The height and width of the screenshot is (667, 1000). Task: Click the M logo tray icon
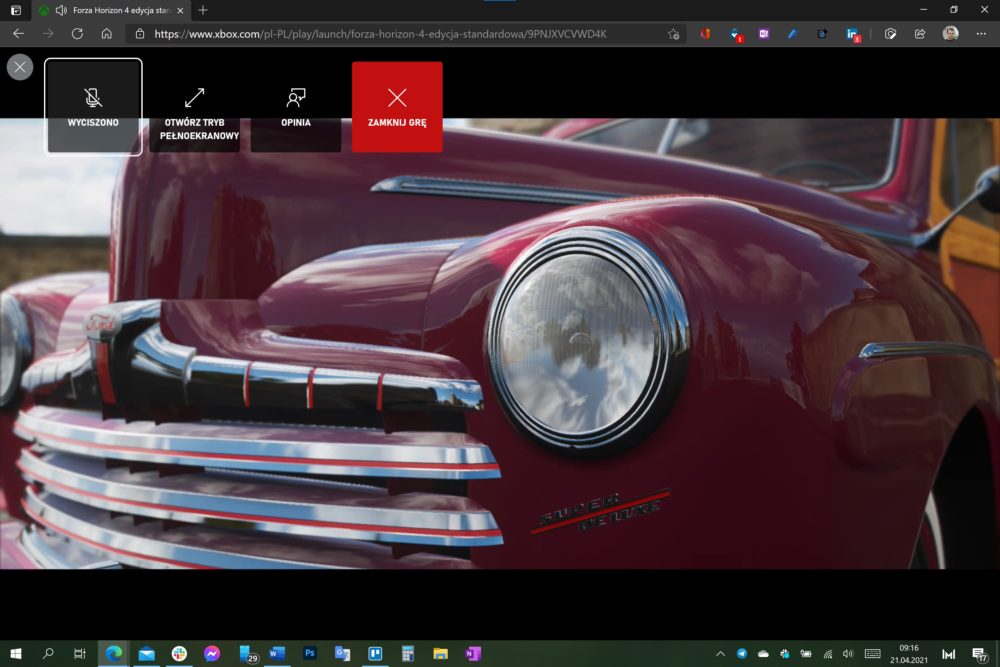tap(948, 654)
